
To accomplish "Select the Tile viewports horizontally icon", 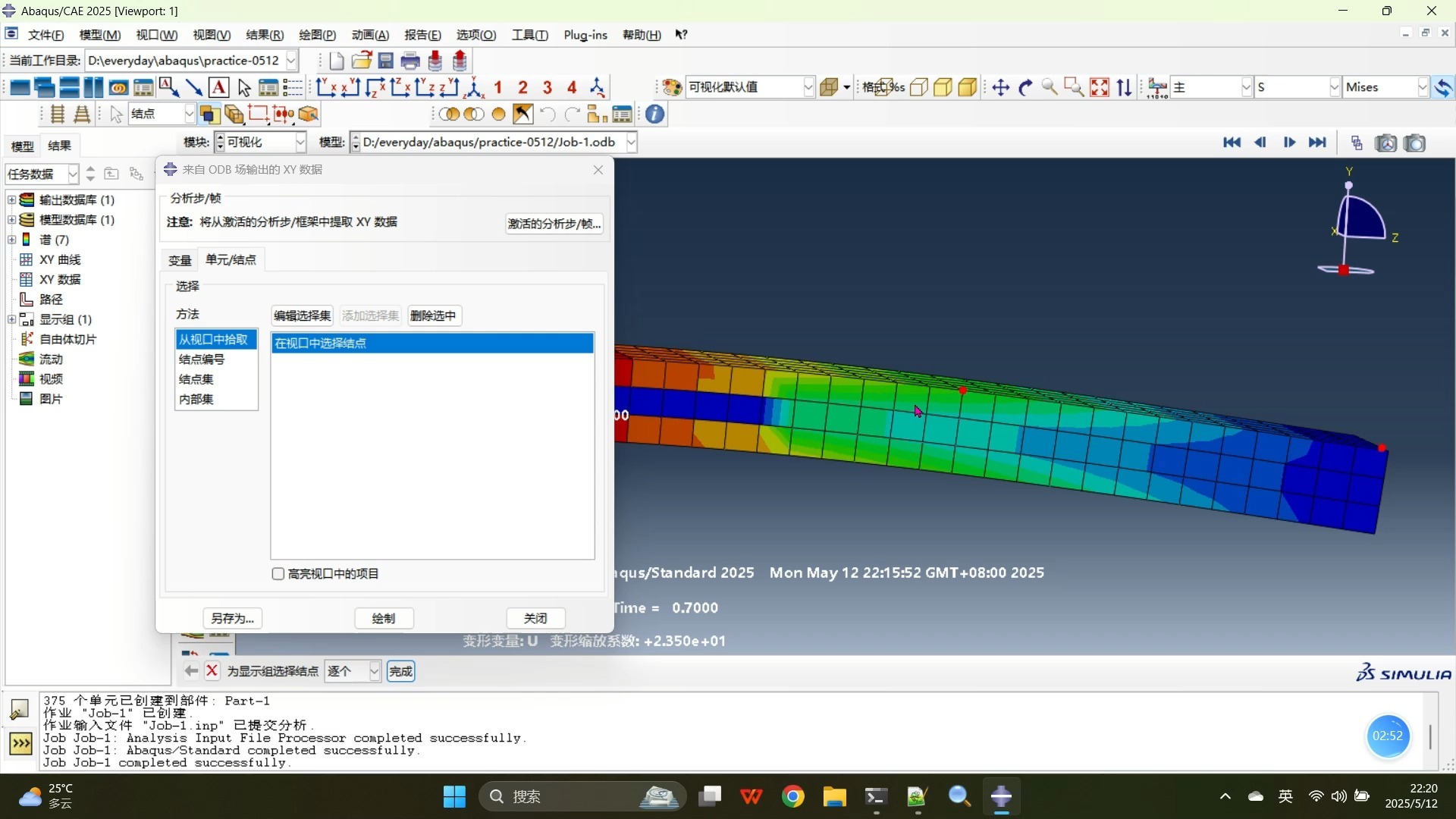I will click(x=70, y=88).
